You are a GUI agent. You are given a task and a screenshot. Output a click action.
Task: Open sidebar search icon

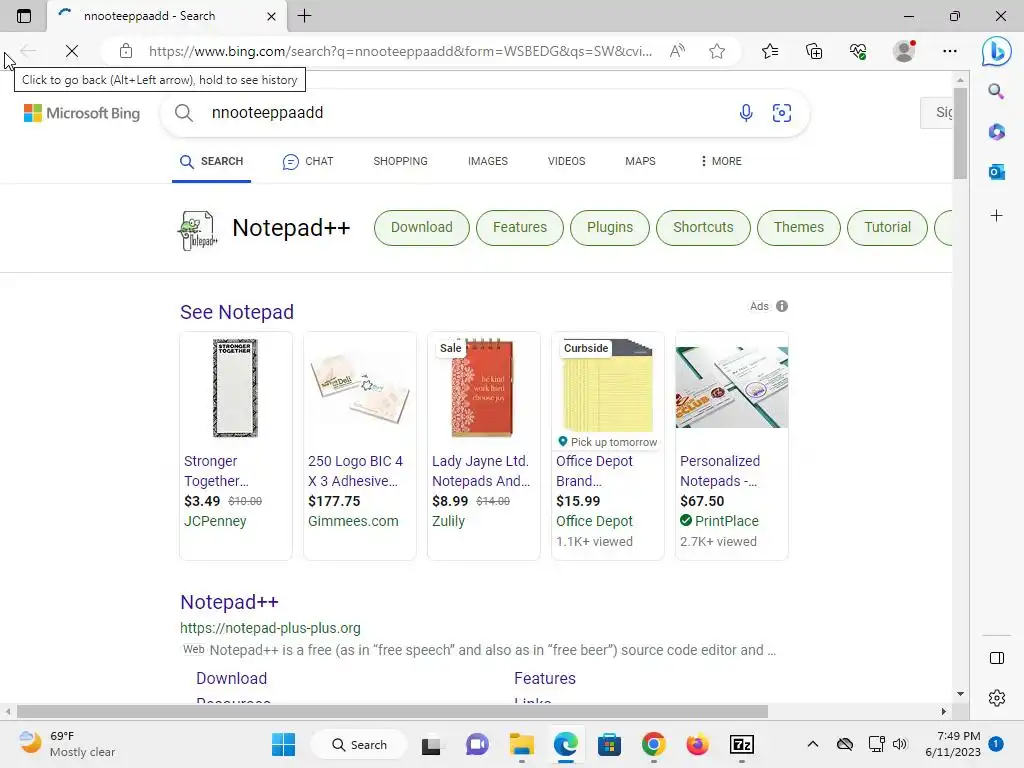(x=996, y=91)
